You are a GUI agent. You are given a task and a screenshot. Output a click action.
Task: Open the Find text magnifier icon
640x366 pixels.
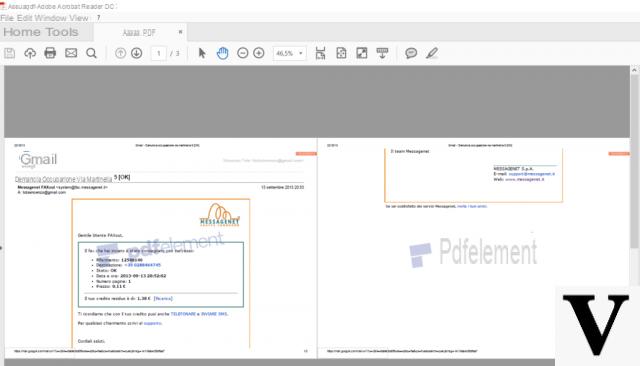point(91,53)
